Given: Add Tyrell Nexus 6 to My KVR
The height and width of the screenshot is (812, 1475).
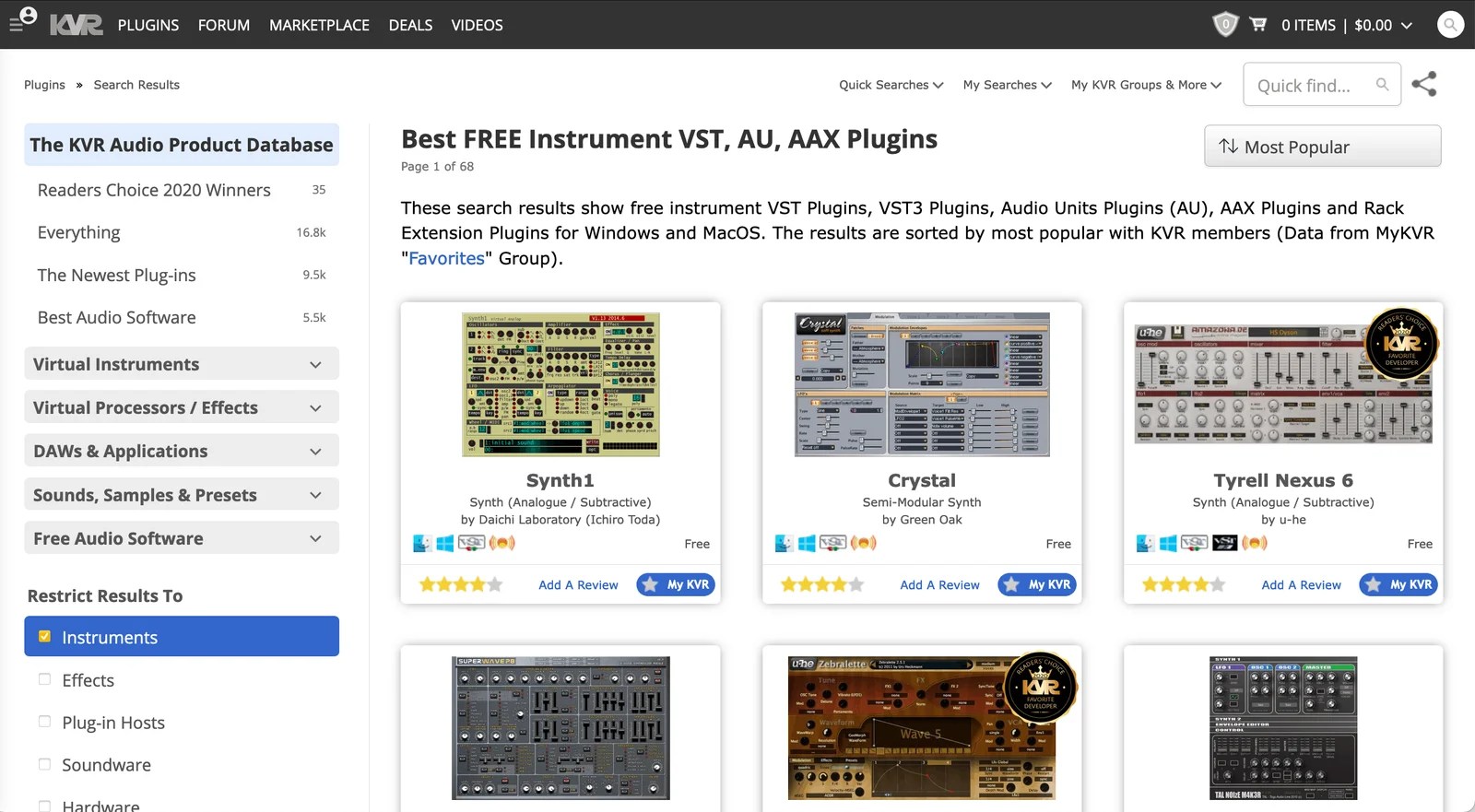Looking at the screenshot, I should pyautogui.click(x=1398, y=584).
